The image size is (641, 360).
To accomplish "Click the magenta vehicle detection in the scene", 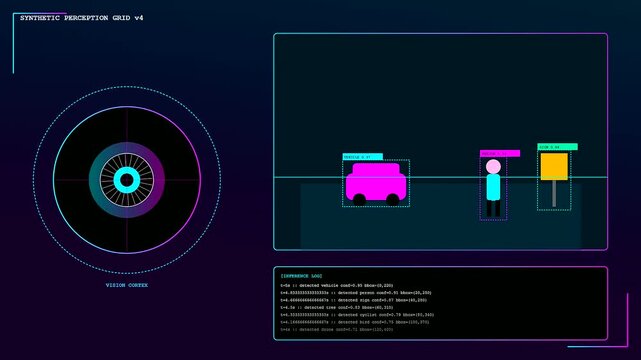I will click(x=376, y=184).
